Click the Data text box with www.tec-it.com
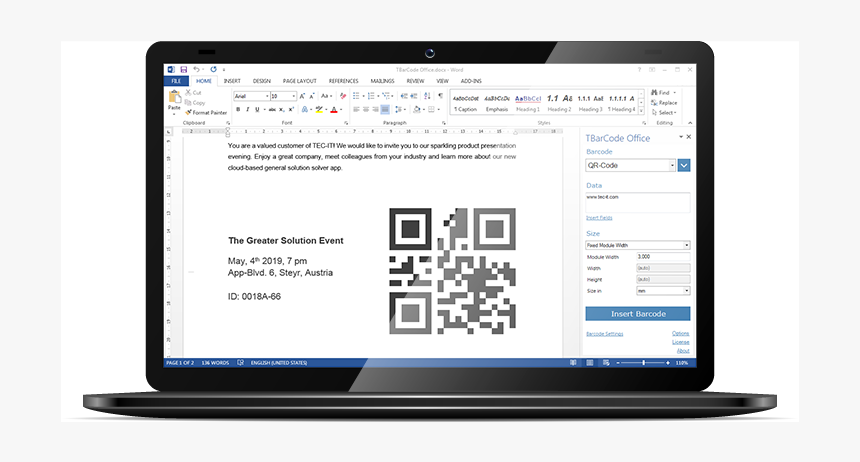The width and height of the screenshot is (860, 462). pyautogui.click(x=637, y=202)
